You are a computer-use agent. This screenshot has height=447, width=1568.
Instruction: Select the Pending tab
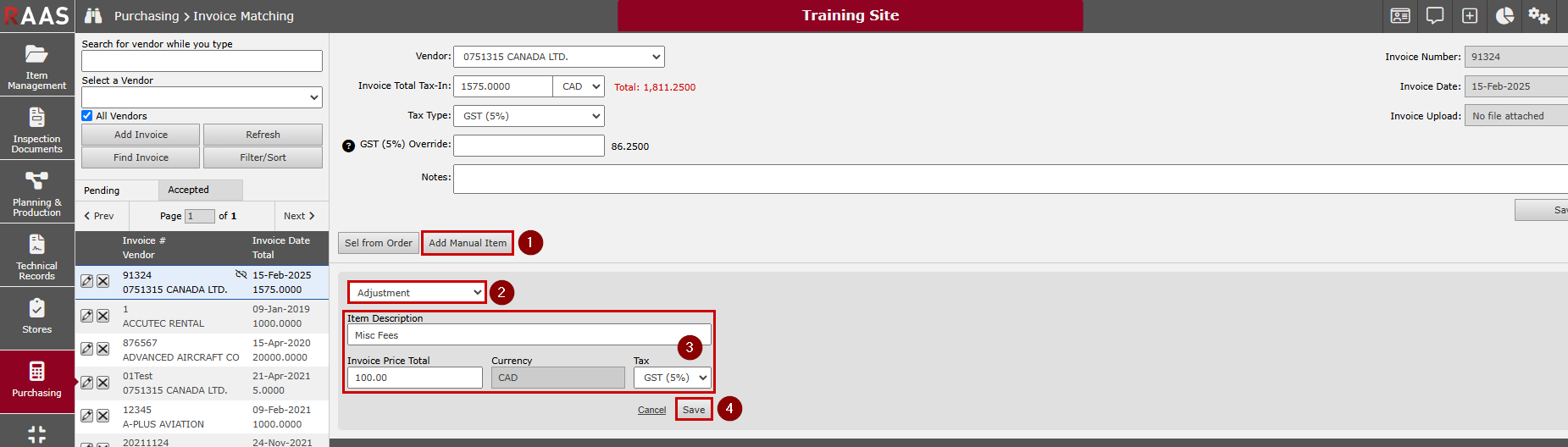pyautogui.click(x=102, y=190)
